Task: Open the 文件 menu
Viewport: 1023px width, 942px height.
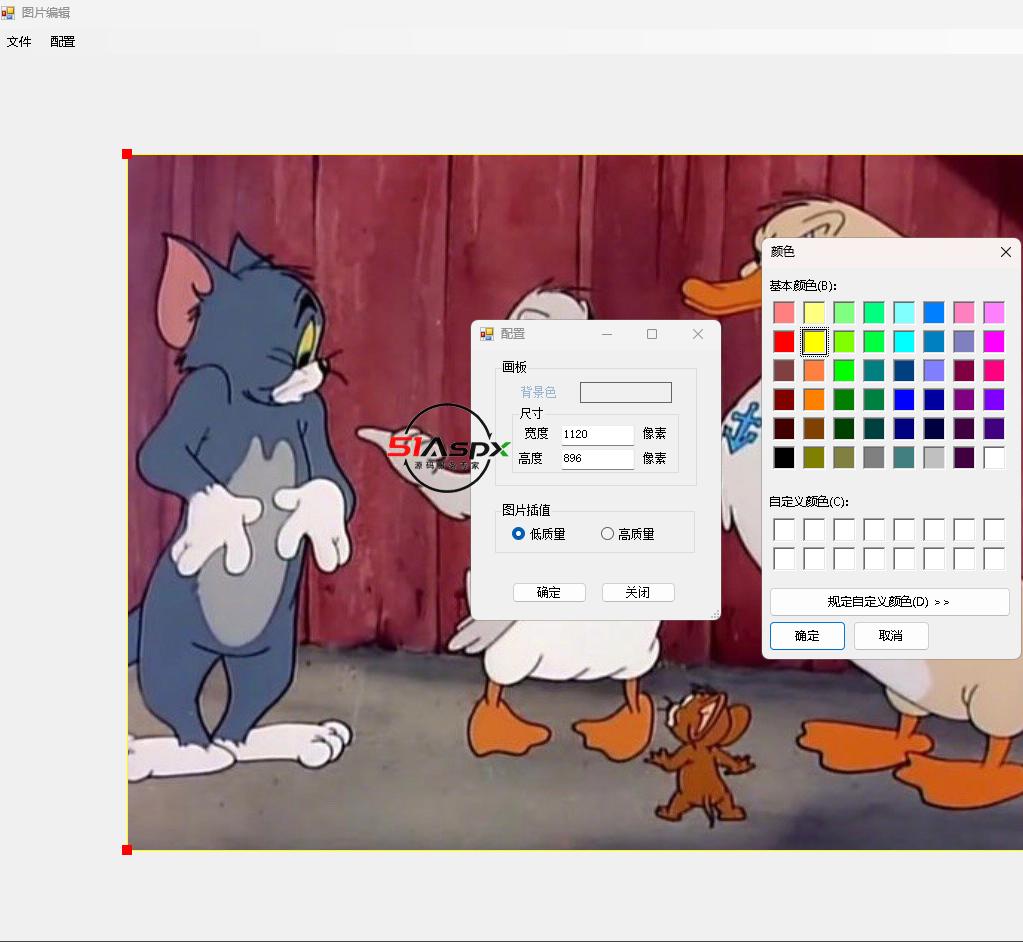Action: pos(19,42)
